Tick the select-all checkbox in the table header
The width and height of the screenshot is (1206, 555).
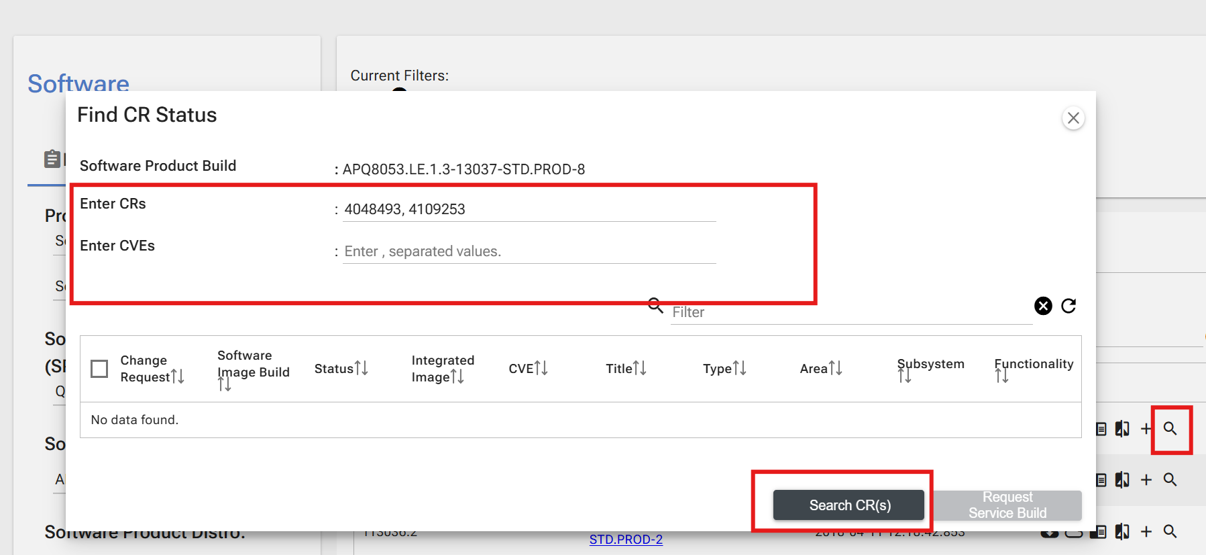point(99,369)
